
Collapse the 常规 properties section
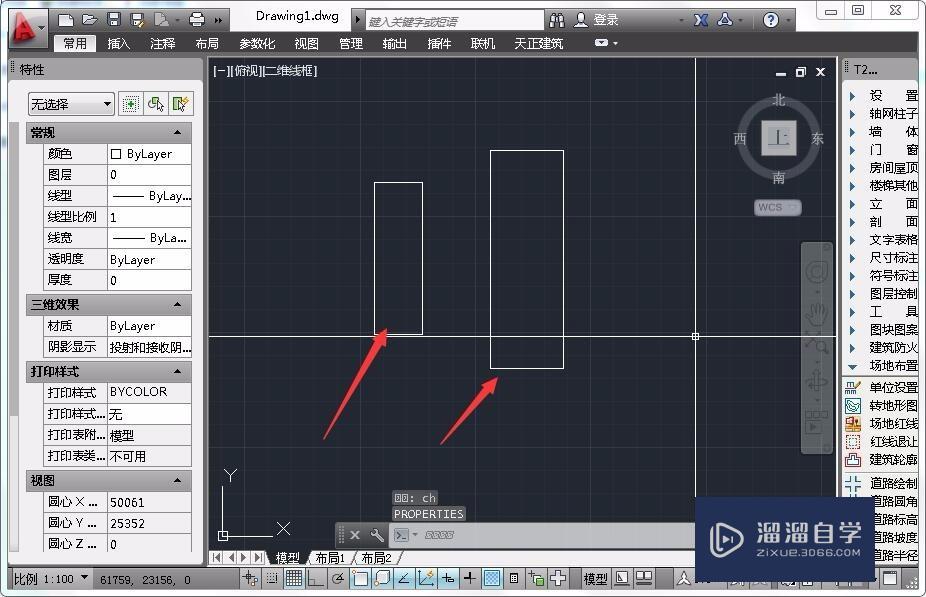[177, 132]
